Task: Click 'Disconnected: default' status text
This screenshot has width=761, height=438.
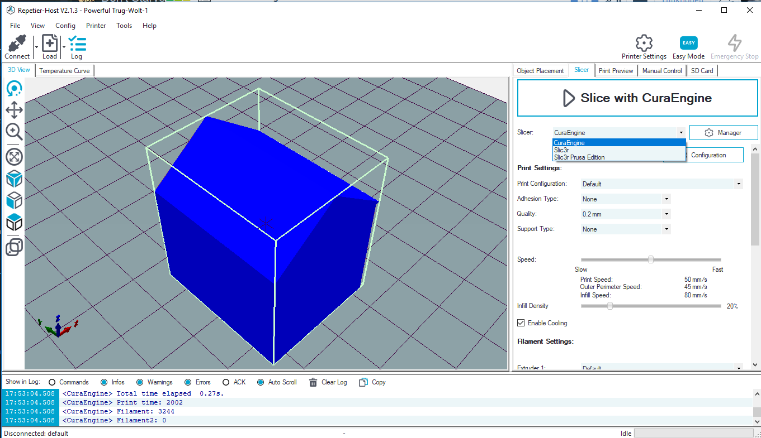Action: point(36,434)
